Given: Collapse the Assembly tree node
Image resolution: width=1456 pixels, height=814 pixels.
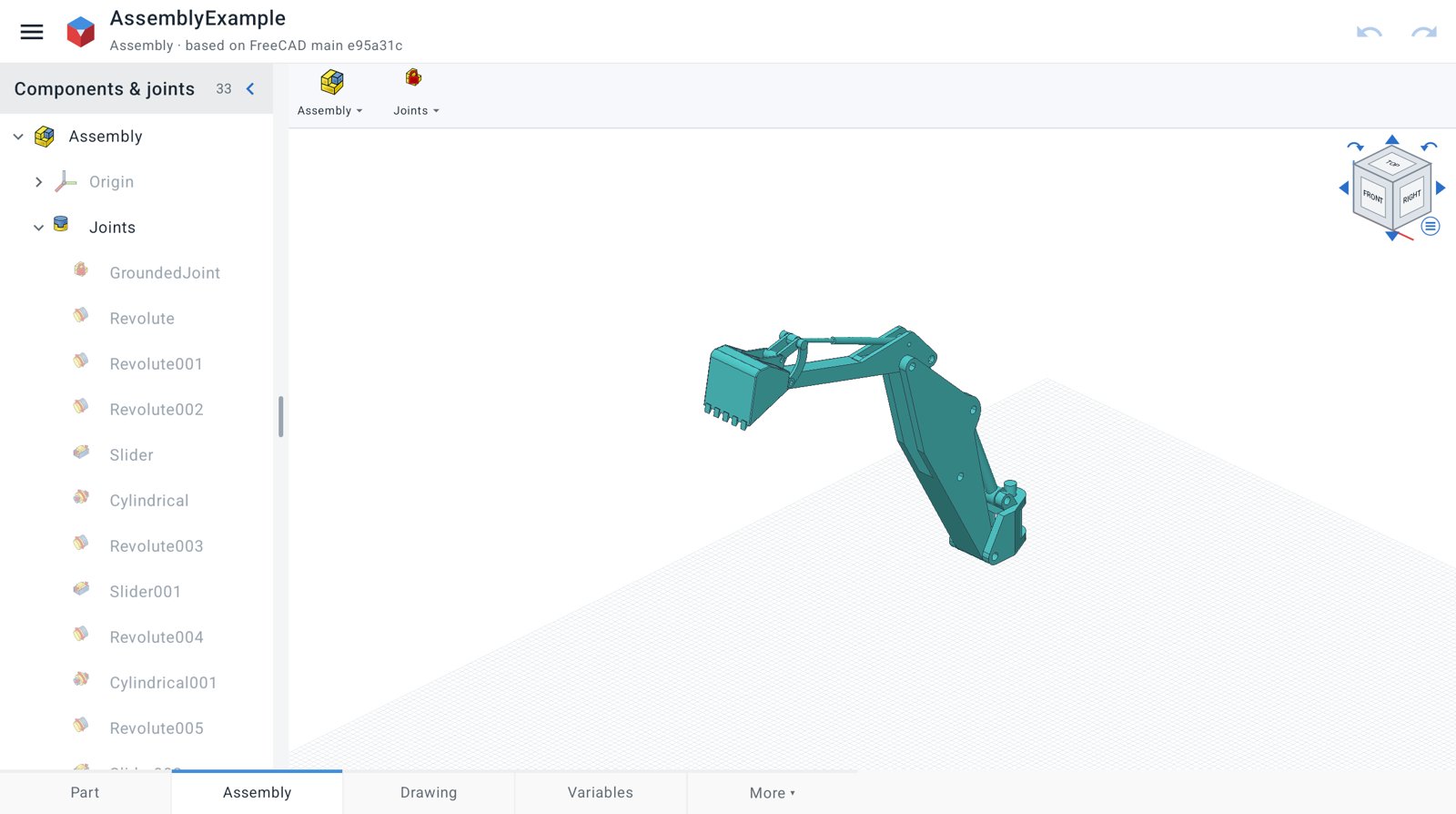Looking at the screenshot, I should point(18,137).
